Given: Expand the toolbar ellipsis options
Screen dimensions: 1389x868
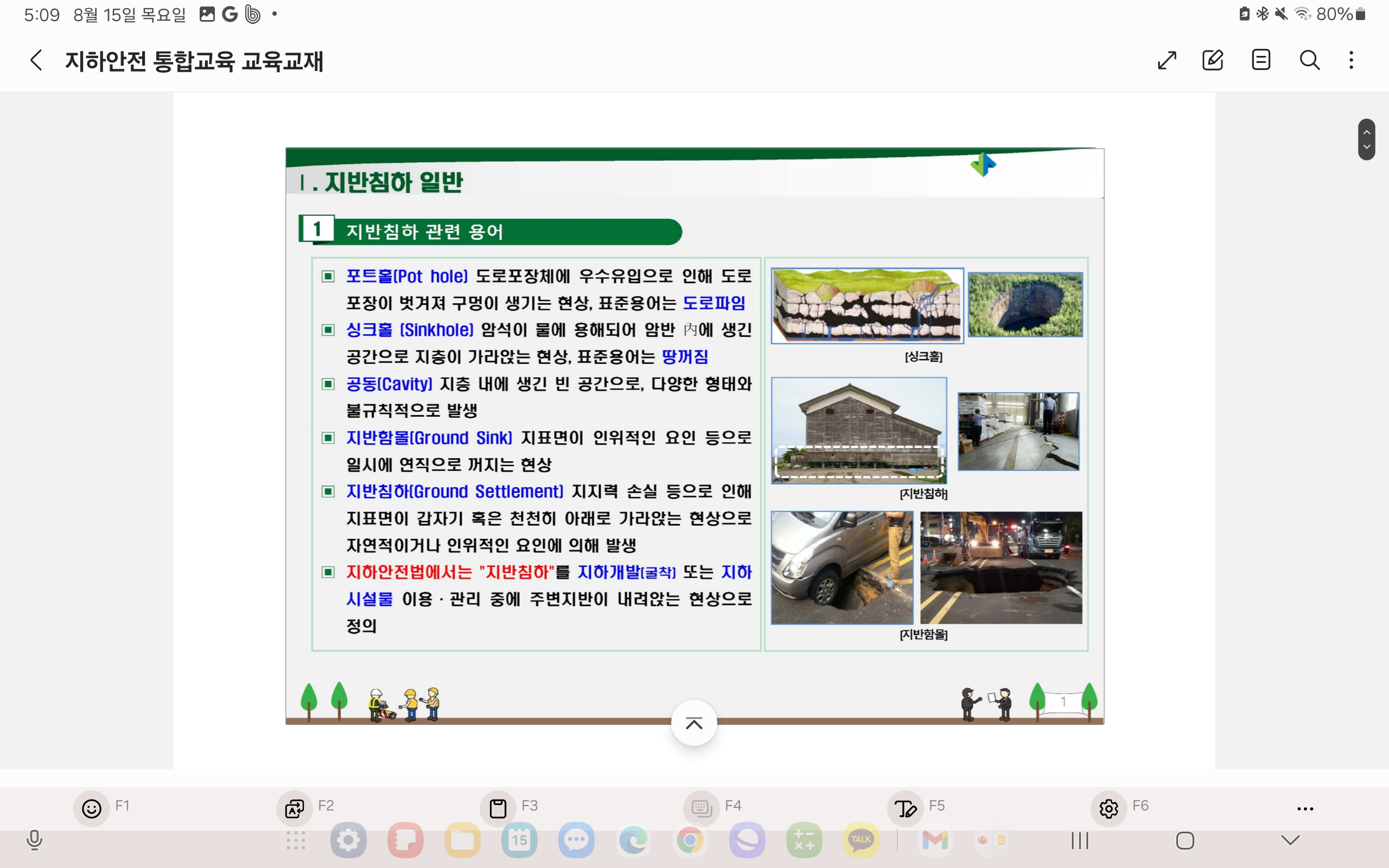Looking at the screenshot, I should (1304, 809).
